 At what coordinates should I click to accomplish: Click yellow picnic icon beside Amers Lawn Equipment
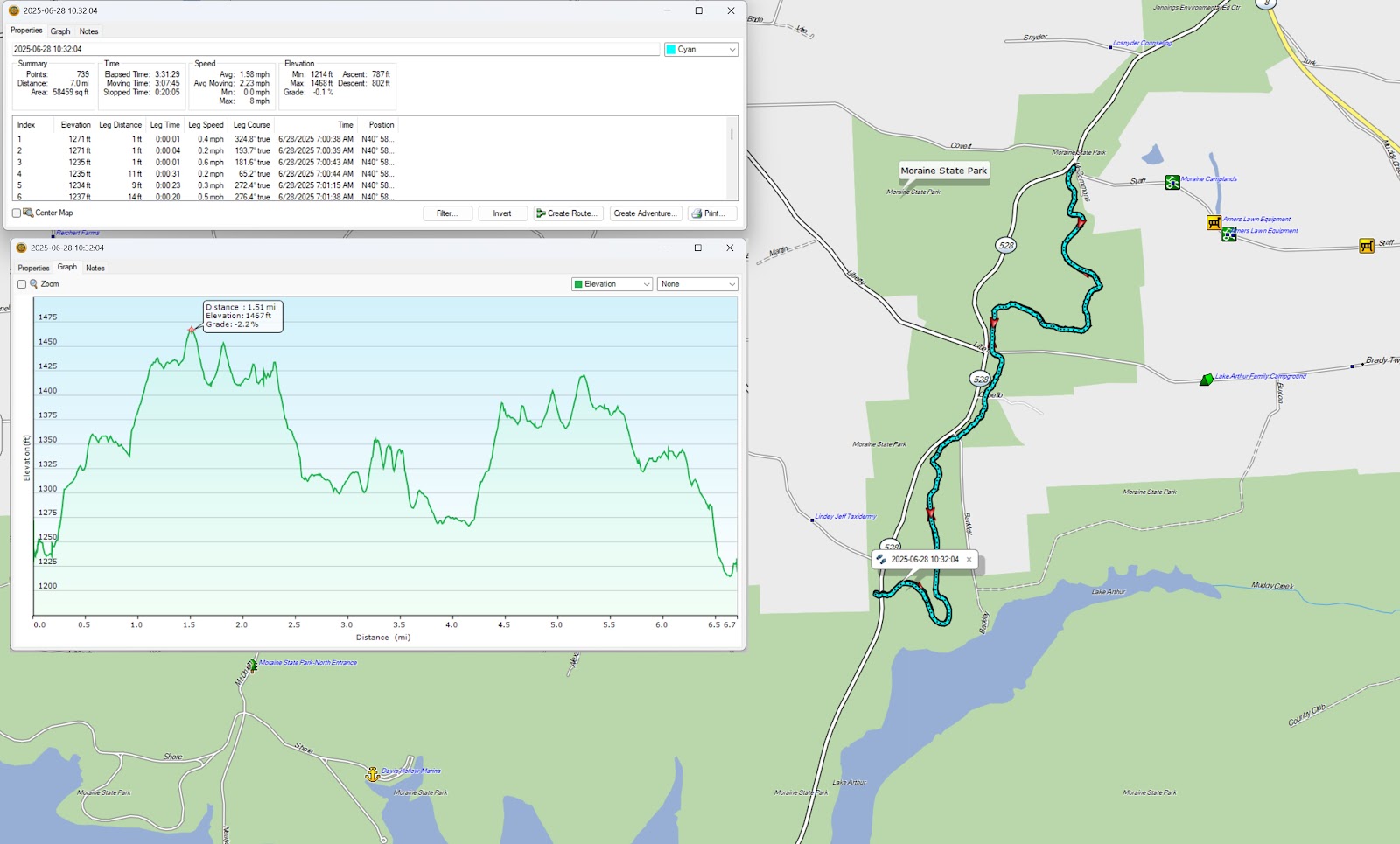point(1214,222)
